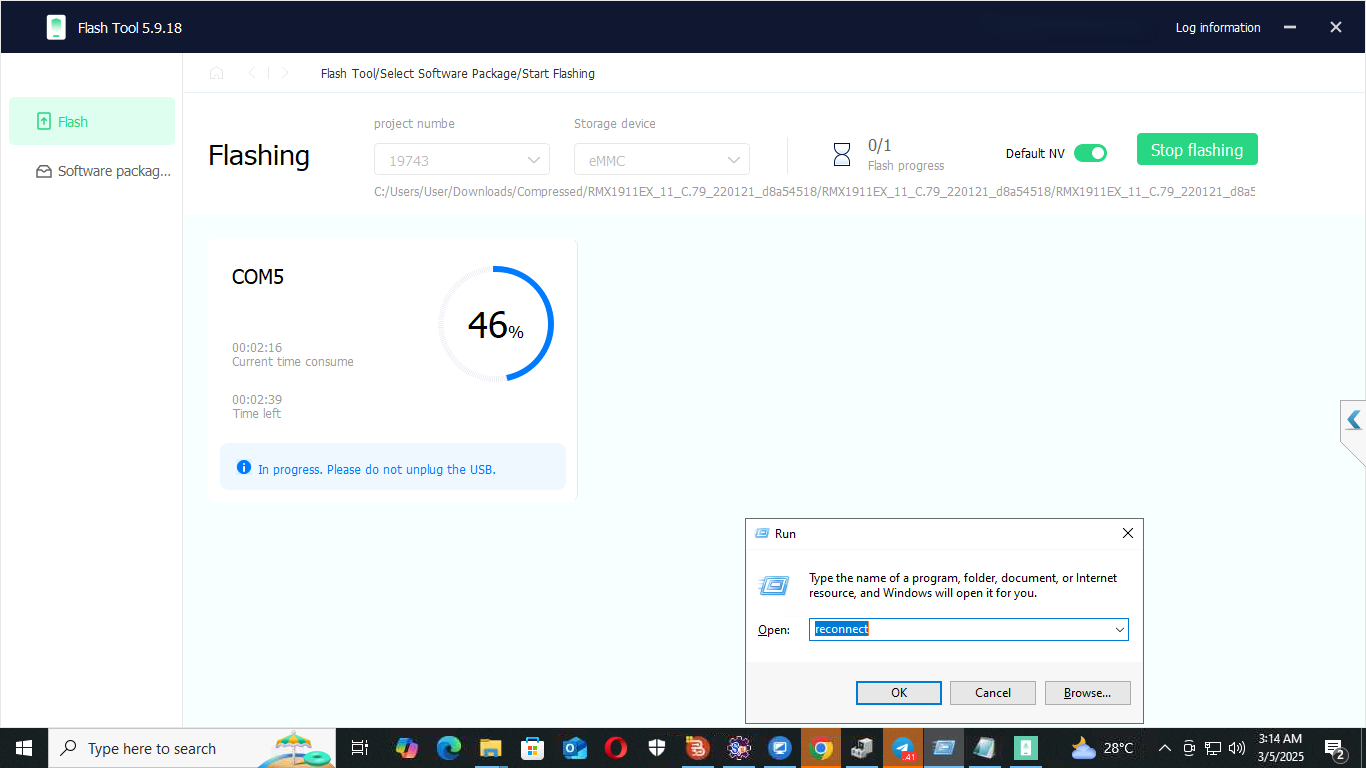Toggle the Default NV switch
This screenshot has width=1366, height=768.
(1090, 153)
